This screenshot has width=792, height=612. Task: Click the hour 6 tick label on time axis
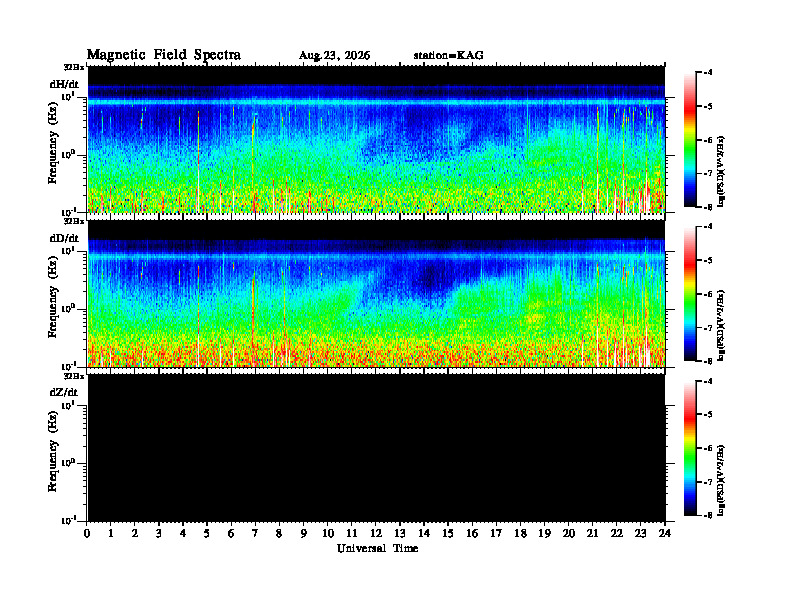click(231, 534)
